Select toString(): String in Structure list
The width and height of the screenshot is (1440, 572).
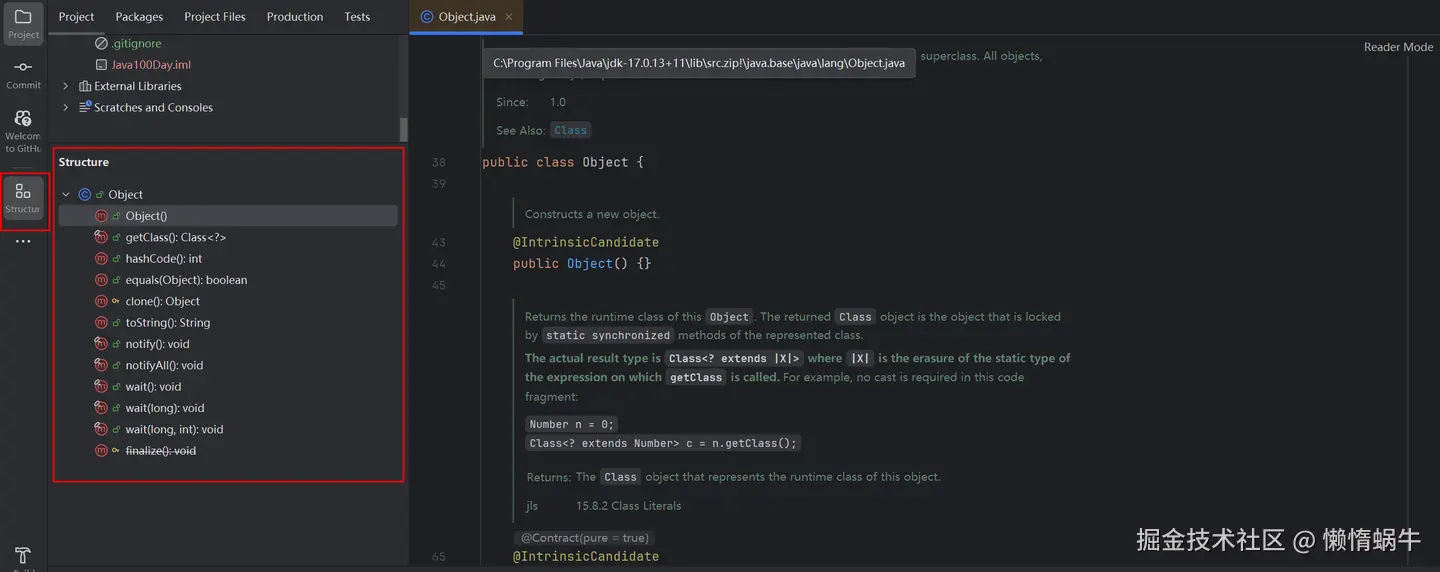click(167, 323)
